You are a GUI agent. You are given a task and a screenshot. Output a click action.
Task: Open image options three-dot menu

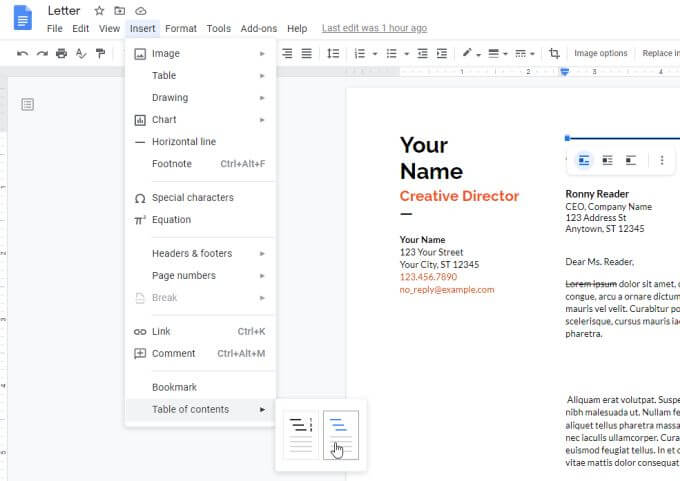pos(661,160)
